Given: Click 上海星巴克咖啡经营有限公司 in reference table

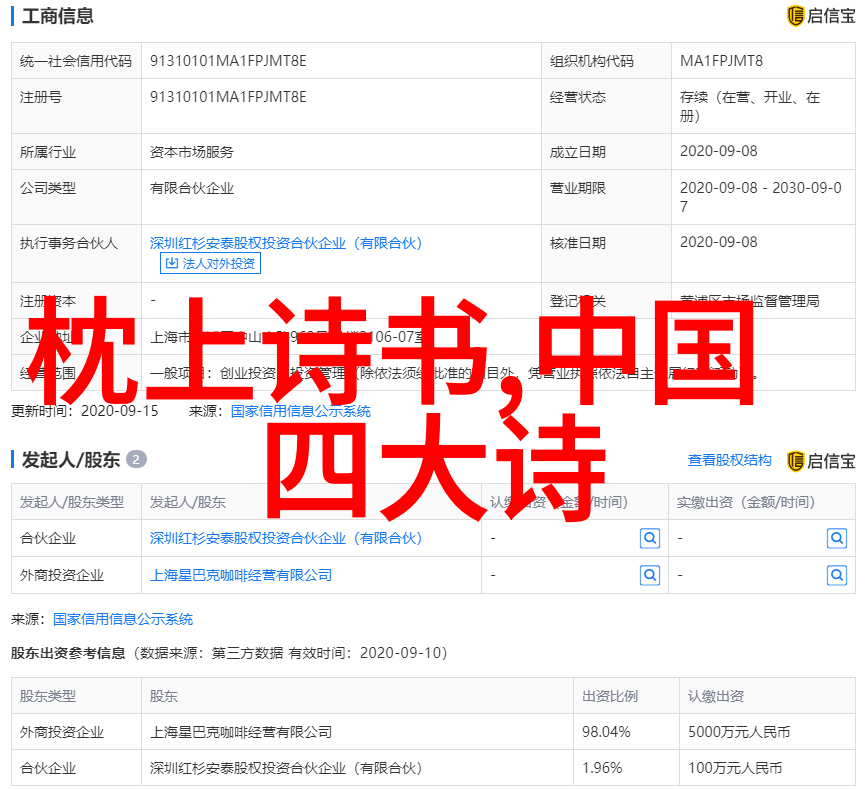Looking at the screenshot, I should pos(241,732).
